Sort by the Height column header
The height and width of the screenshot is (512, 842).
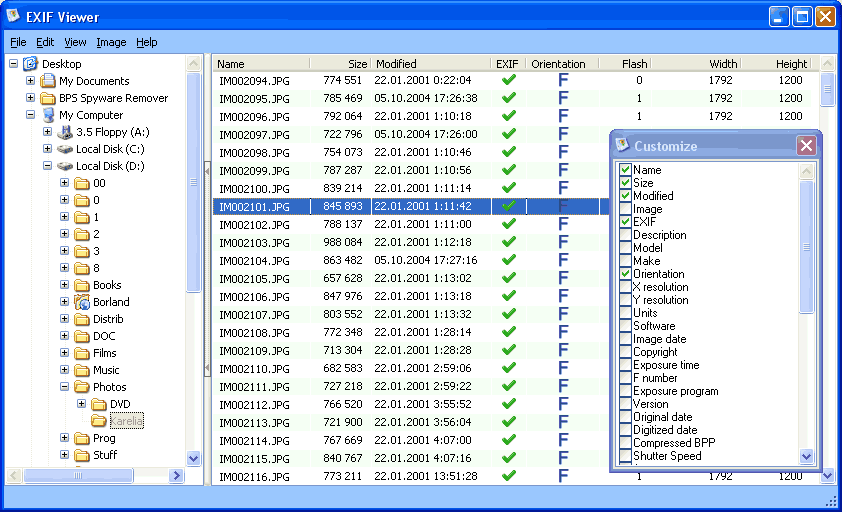pos(776,64)
